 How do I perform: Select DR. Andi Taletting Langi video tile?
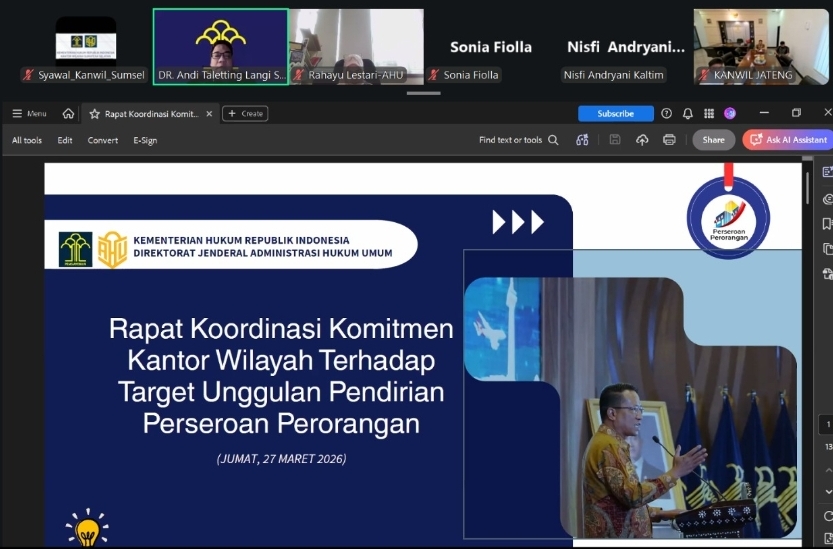tap(220, 47)
